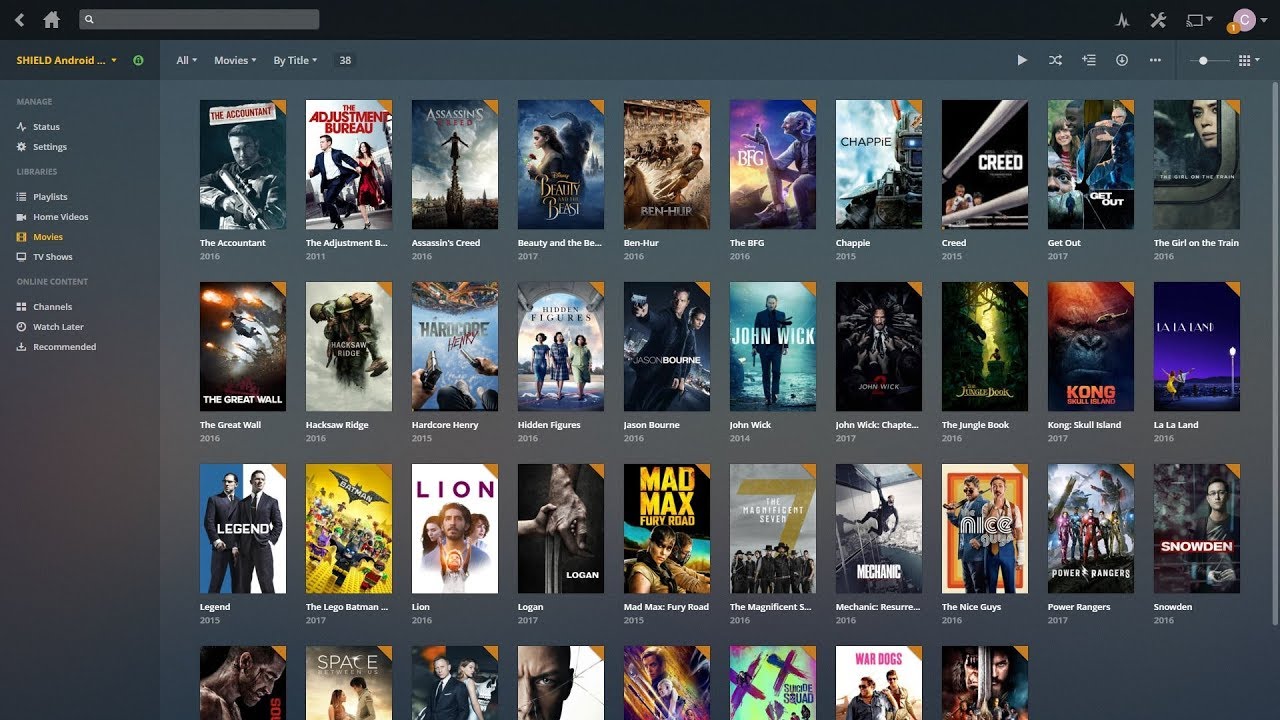Click the sync download icon
This screenshot has width=1280, height=720.
(x=1122, y=60)
